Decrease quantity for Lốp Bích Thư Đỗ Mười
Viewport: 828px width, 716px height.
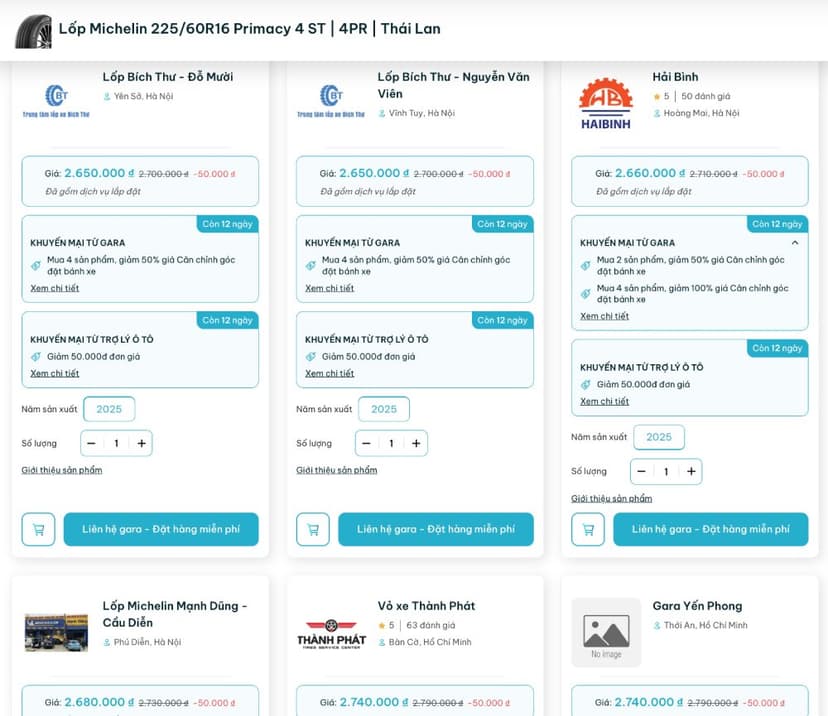[91, 443]
